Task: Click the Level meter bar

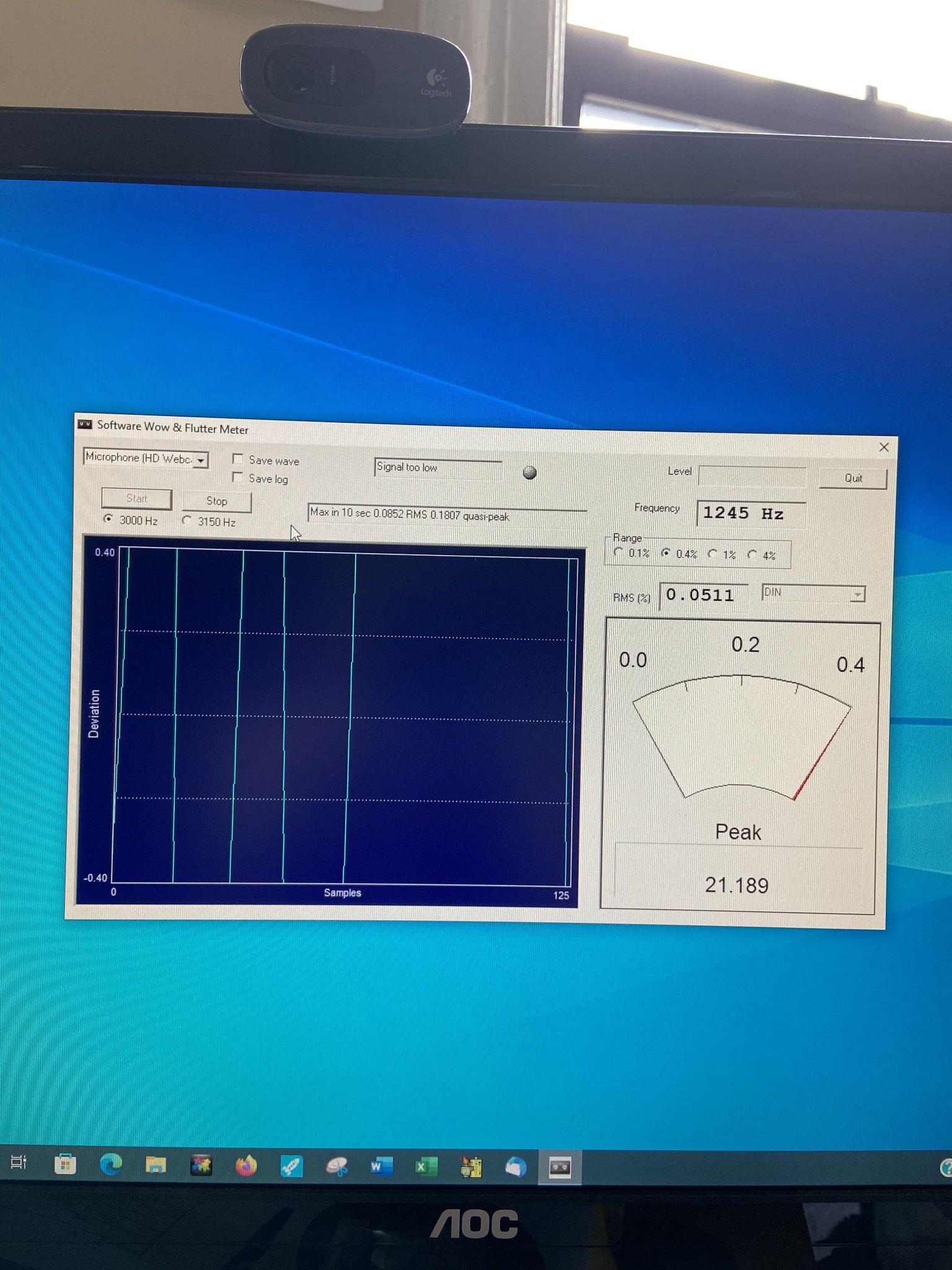Action: pyautogui.click(x=752, y=476)
